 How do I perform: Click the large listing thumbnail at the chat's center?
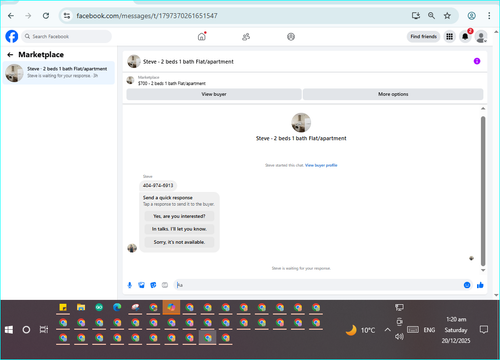(x=301, y=122)
